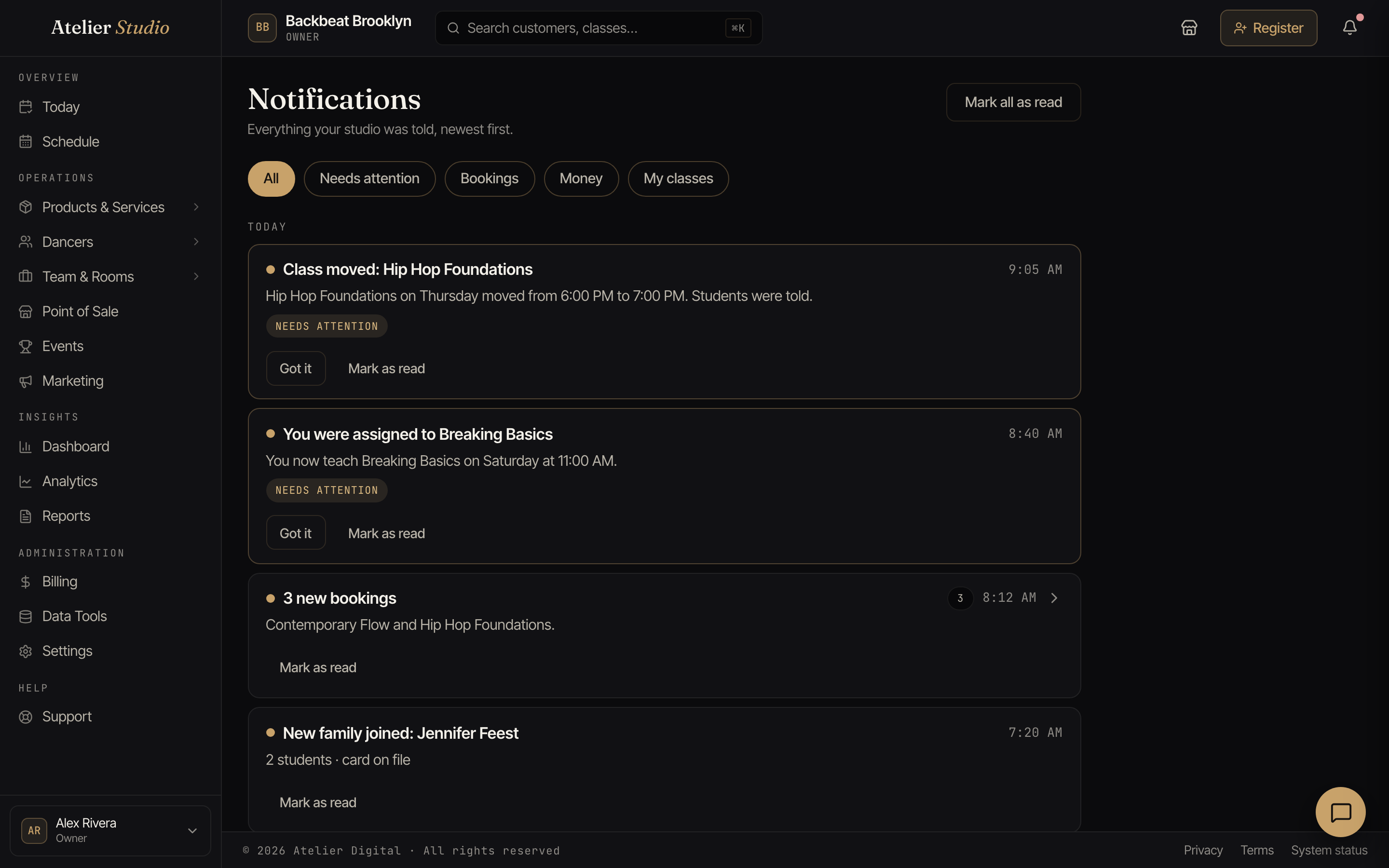Image resolution: width=1389 pixels, height=868 pixels.
Task: Click Got it on Hip Hop Foundations notice
Action: coord(296,368)
